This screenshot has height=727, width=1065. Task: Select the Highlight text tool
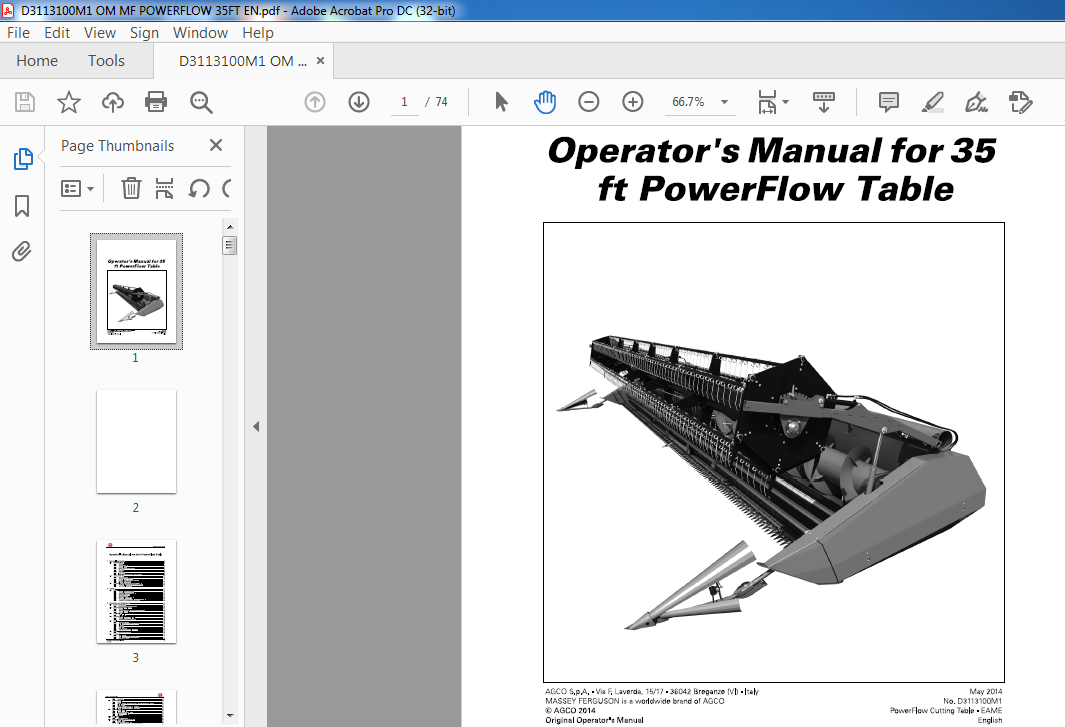(933, 102)
